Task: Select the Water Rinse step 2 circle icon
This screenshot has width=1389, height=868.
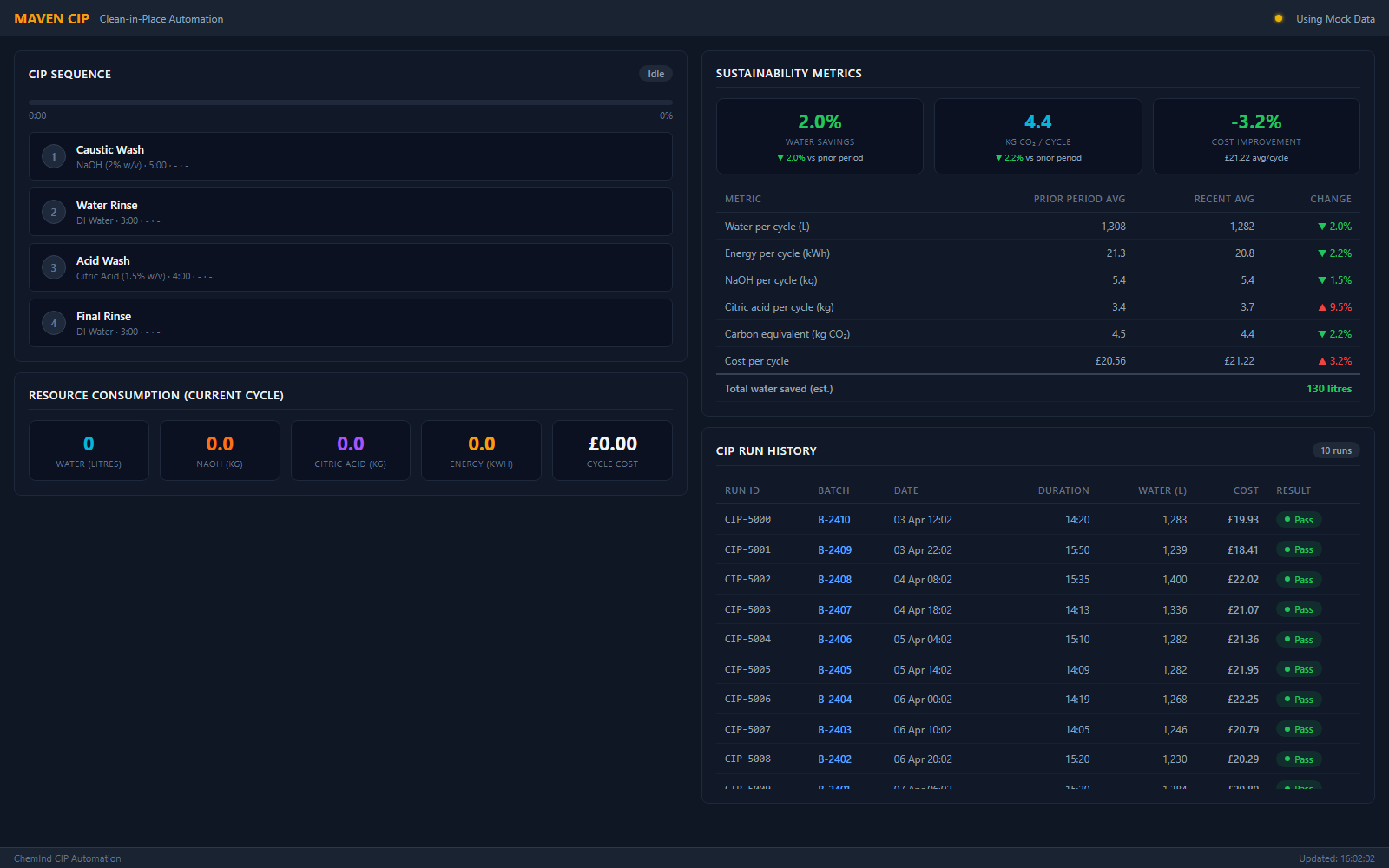Action: pos(53,212)
